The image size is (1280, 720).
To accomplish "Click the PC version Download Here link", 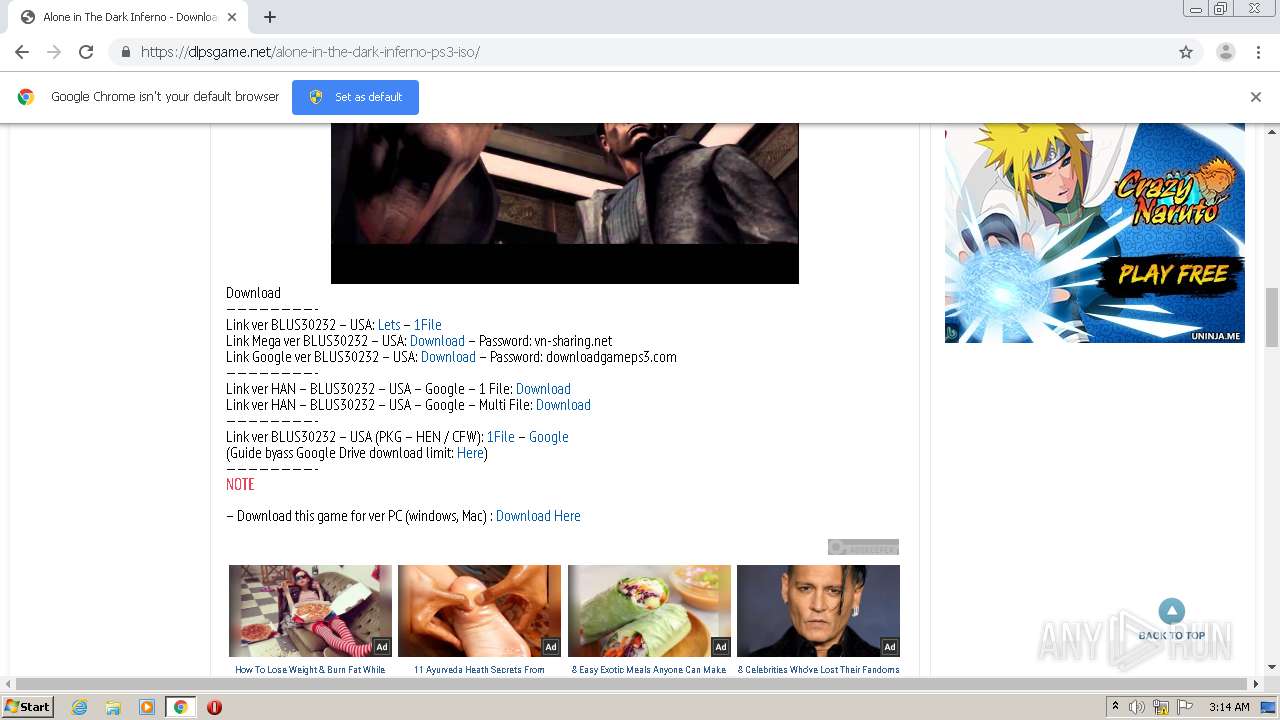I will coord(538,516).
